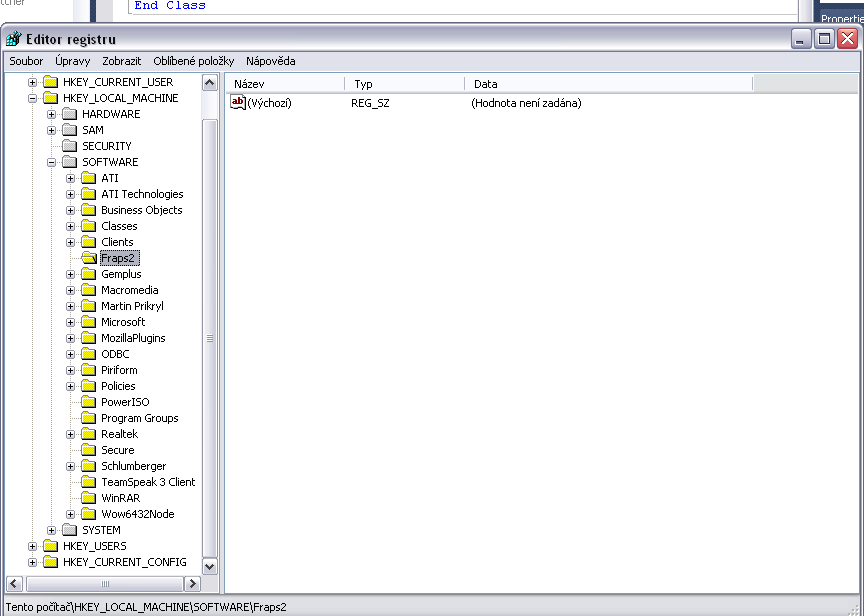Select the Wow6432Node key label
This screenshot has width=864, height=616.
pos(138,514)
